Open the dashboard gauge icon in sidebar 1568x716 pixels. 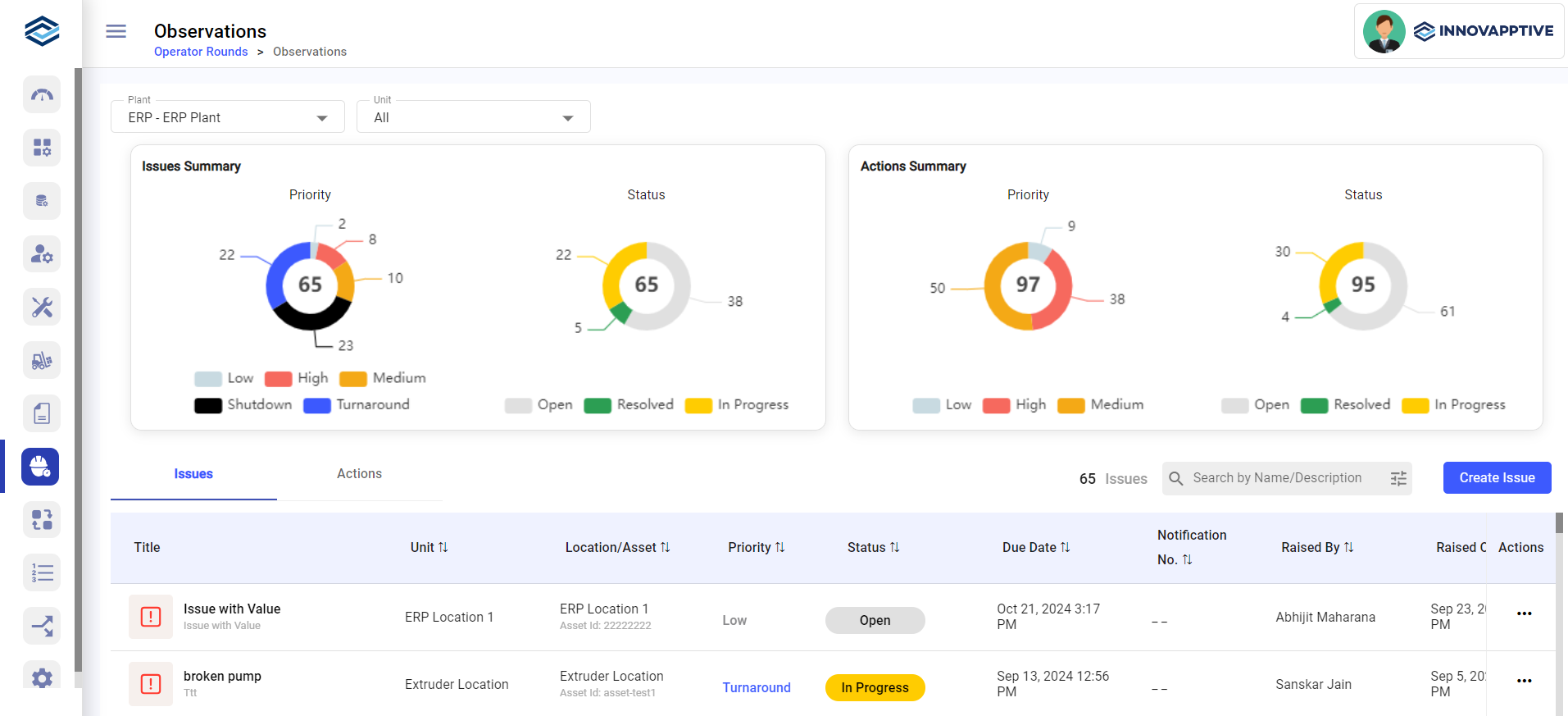42,95
